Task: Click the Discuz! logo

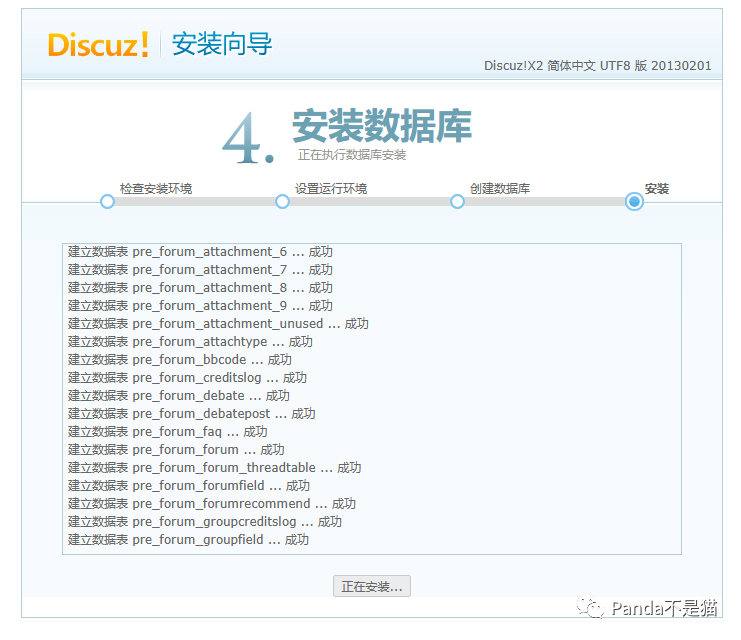Action: click(98, 45)
